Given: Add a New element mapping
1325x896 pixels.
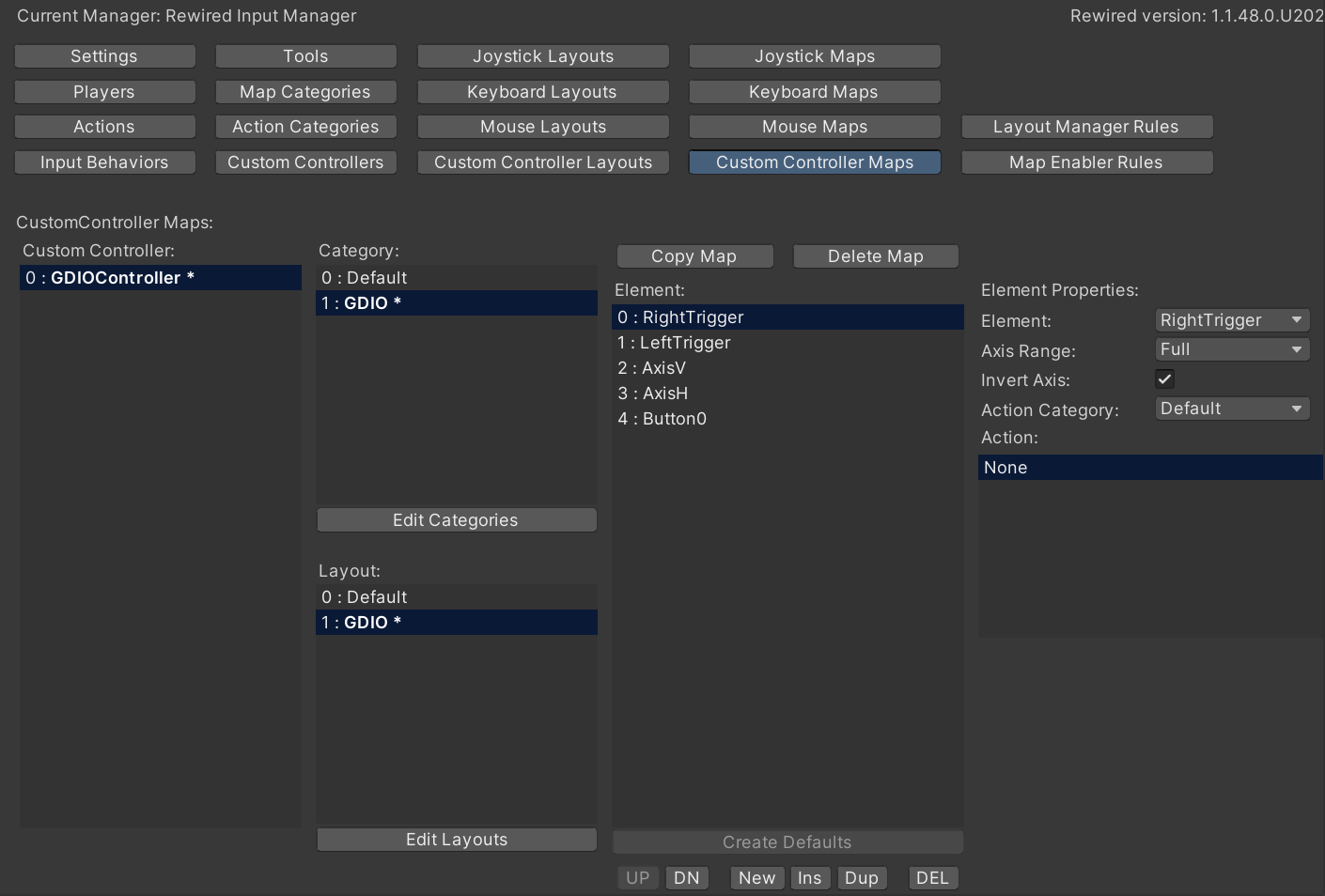Looking at the screenshot, I should click(757, 878).
